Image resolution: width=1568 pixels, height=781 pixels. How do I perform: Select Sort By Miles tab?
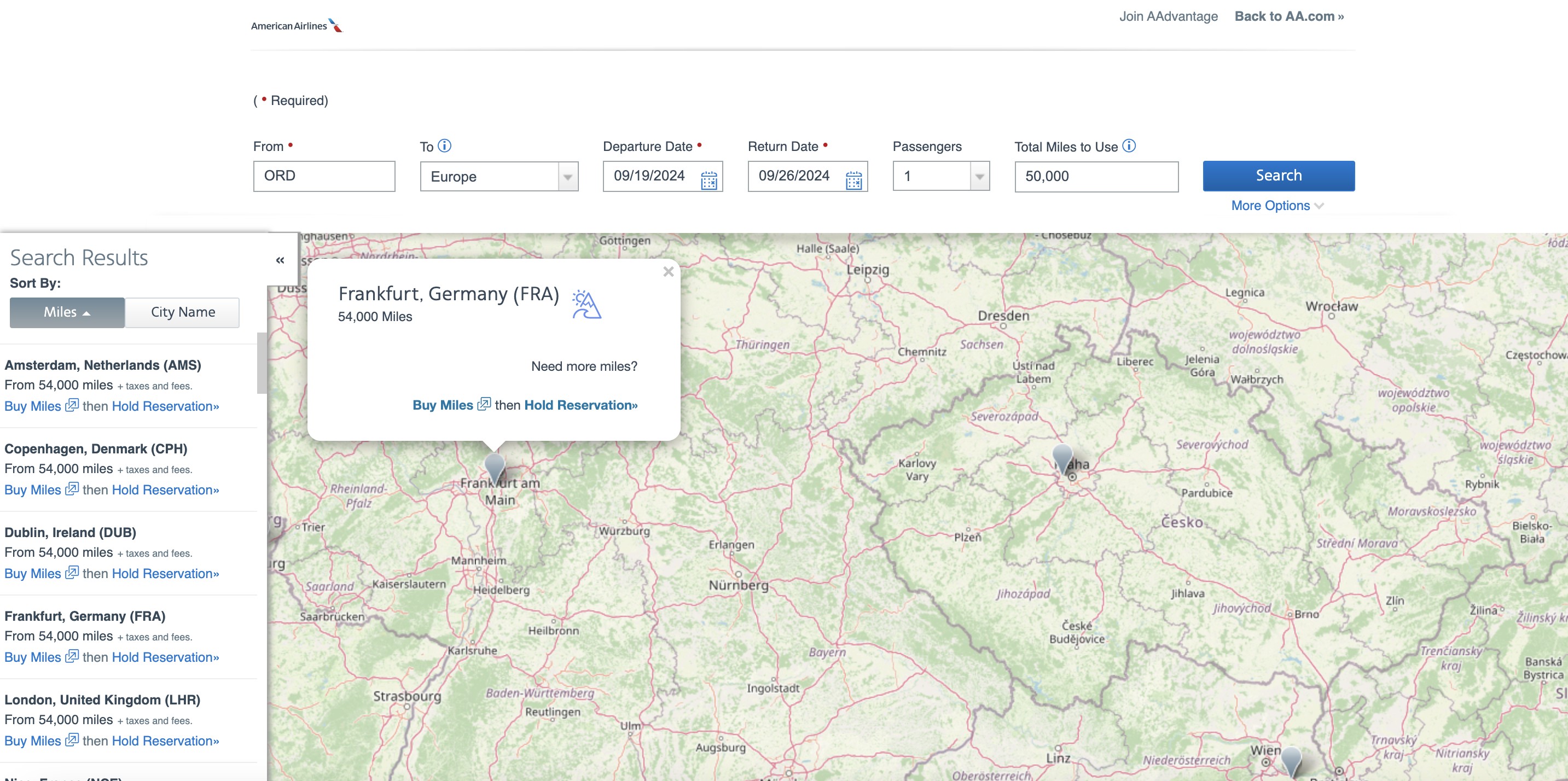click(67, 312)
